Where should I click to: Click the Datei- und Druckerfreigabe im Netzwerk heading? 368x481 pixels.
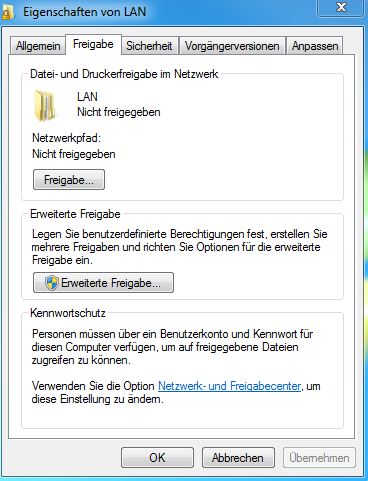click(x=124, y=74)
